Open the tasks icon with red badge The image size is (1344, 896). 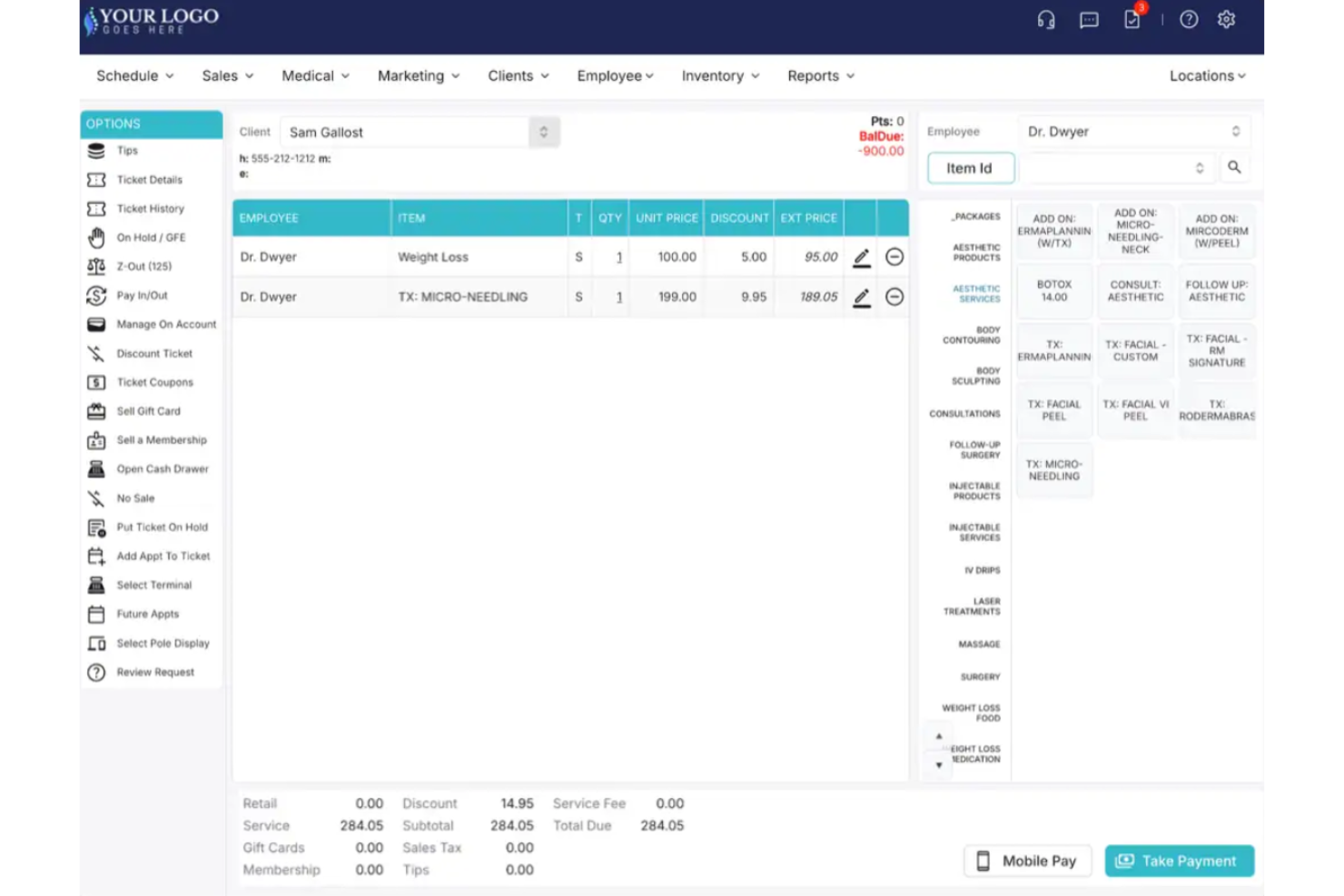[1132, 19]
